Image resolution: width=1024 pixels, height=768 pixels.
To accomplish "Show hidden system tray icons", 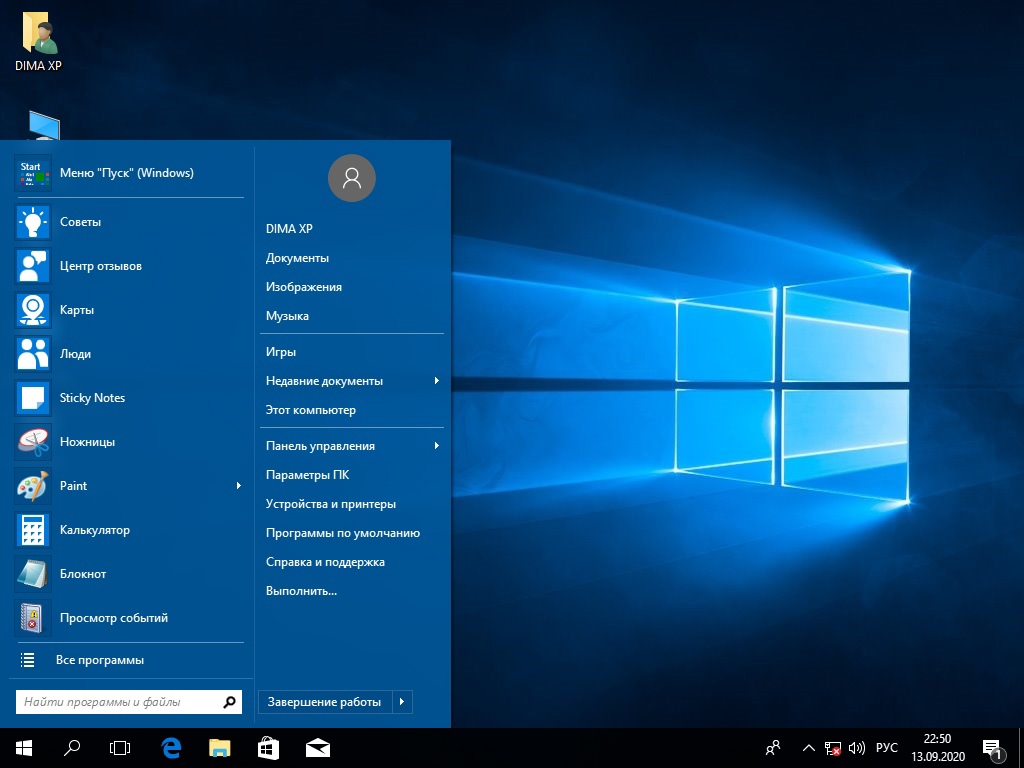I will point(808,747).
